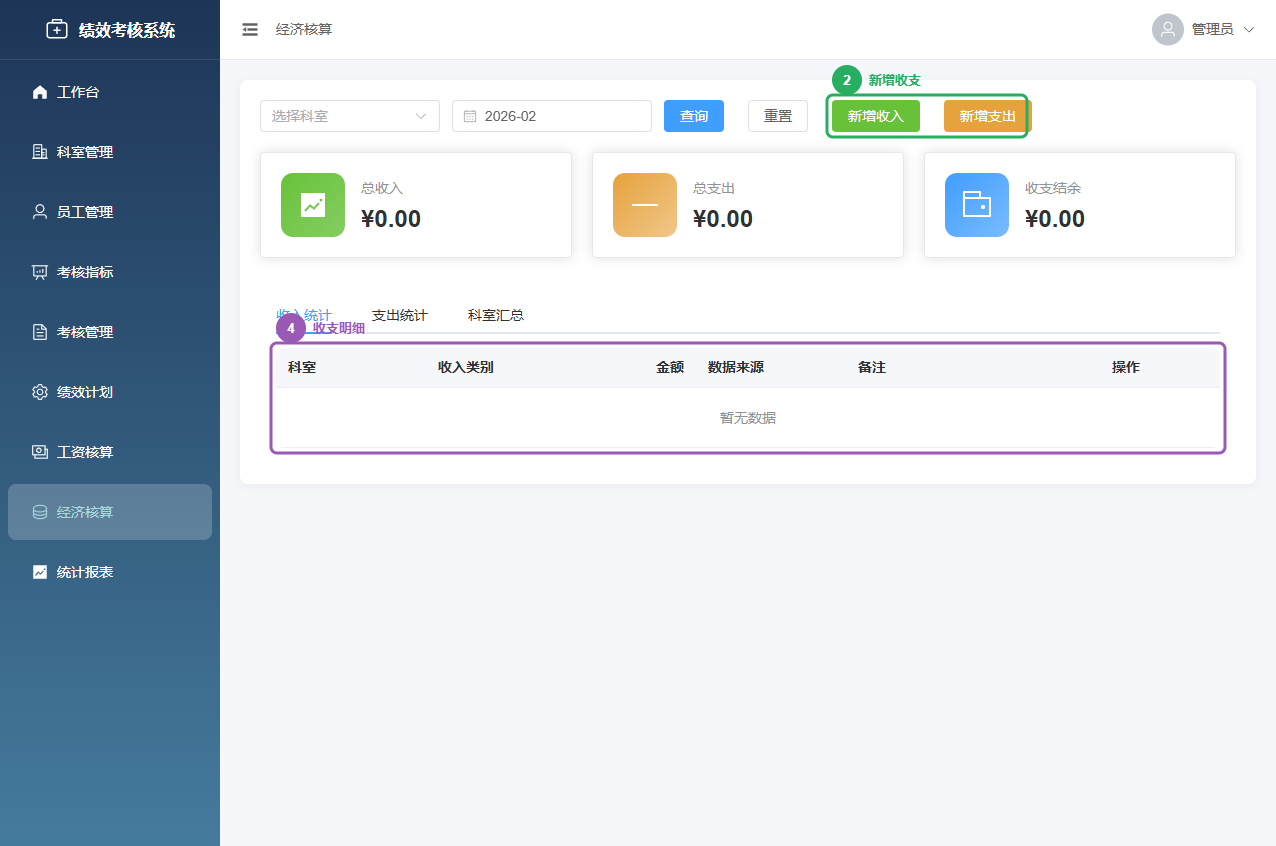The image size is (1276, 846).
Task: Select the 科室管理 department icon in sidebar
Action: (x=40, y=151)
